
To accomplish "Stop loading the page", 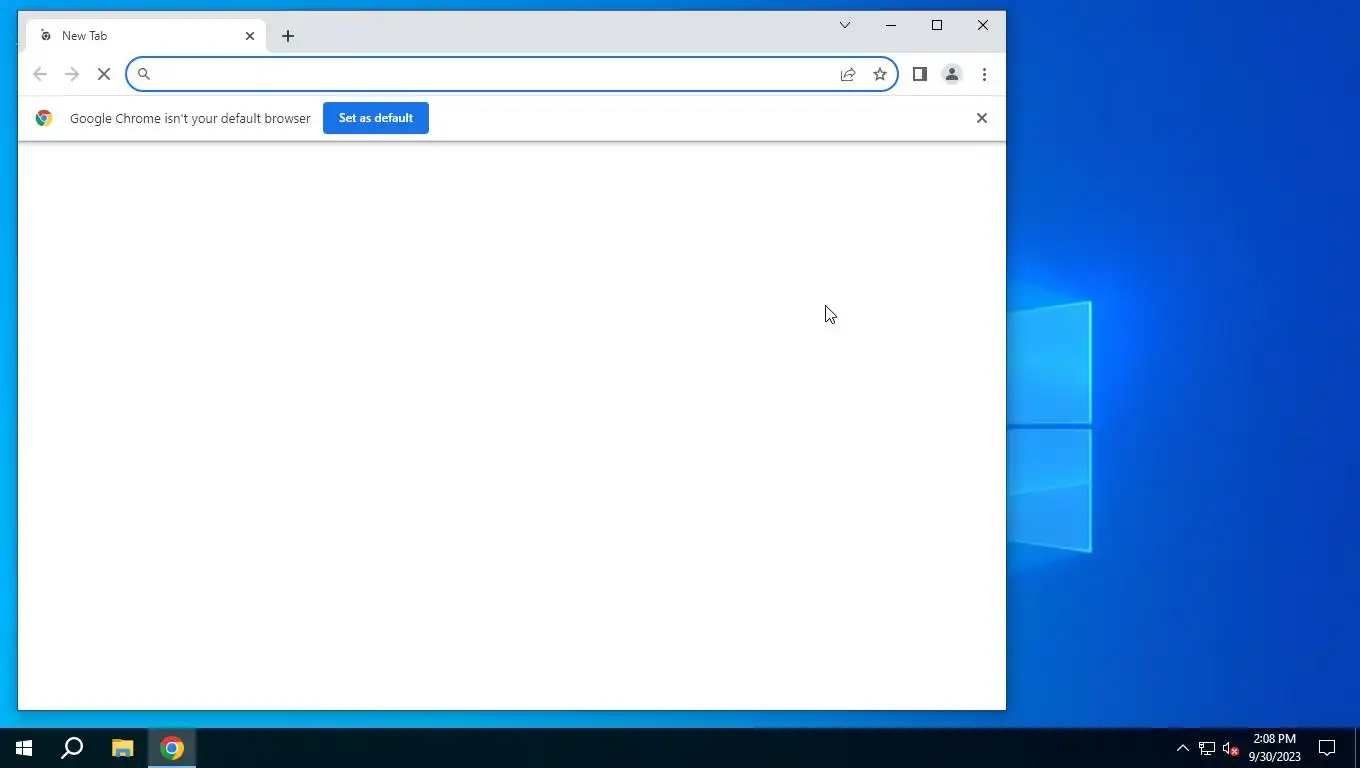I will pyautogui.click(x=104, y=74).
